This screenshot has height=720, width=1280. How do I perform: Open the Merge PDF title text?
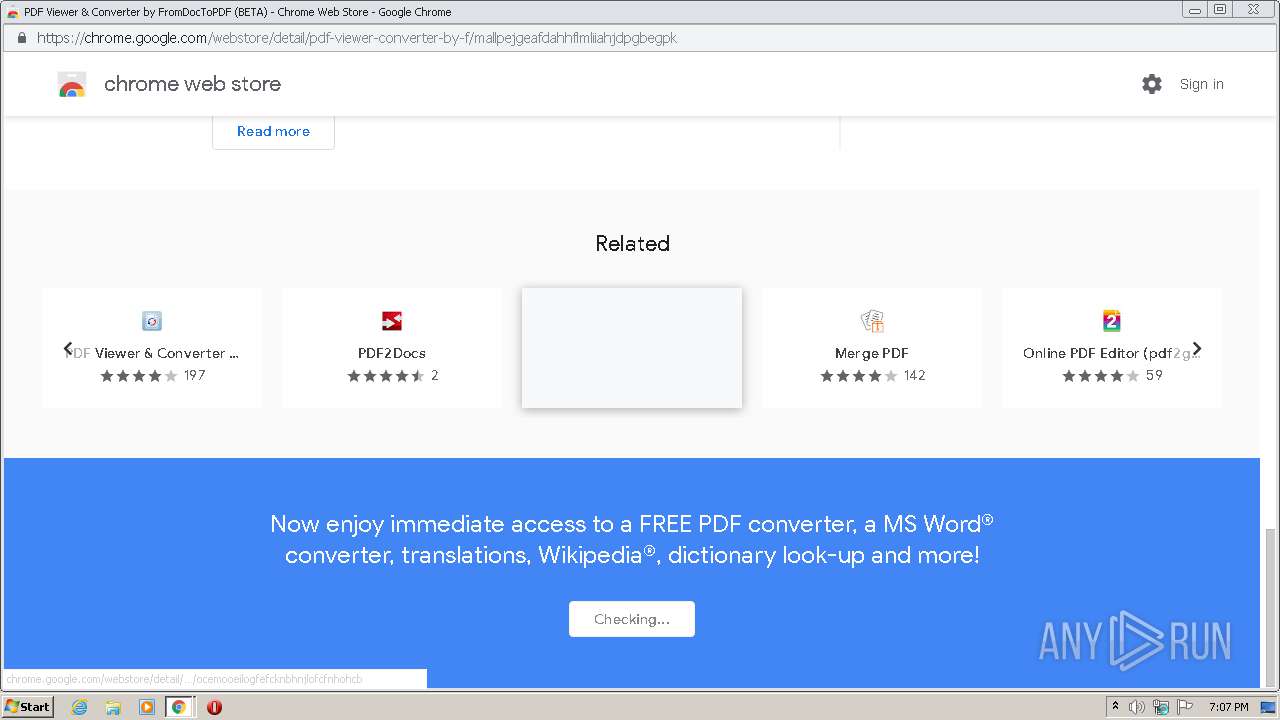[x=872, y=353]
